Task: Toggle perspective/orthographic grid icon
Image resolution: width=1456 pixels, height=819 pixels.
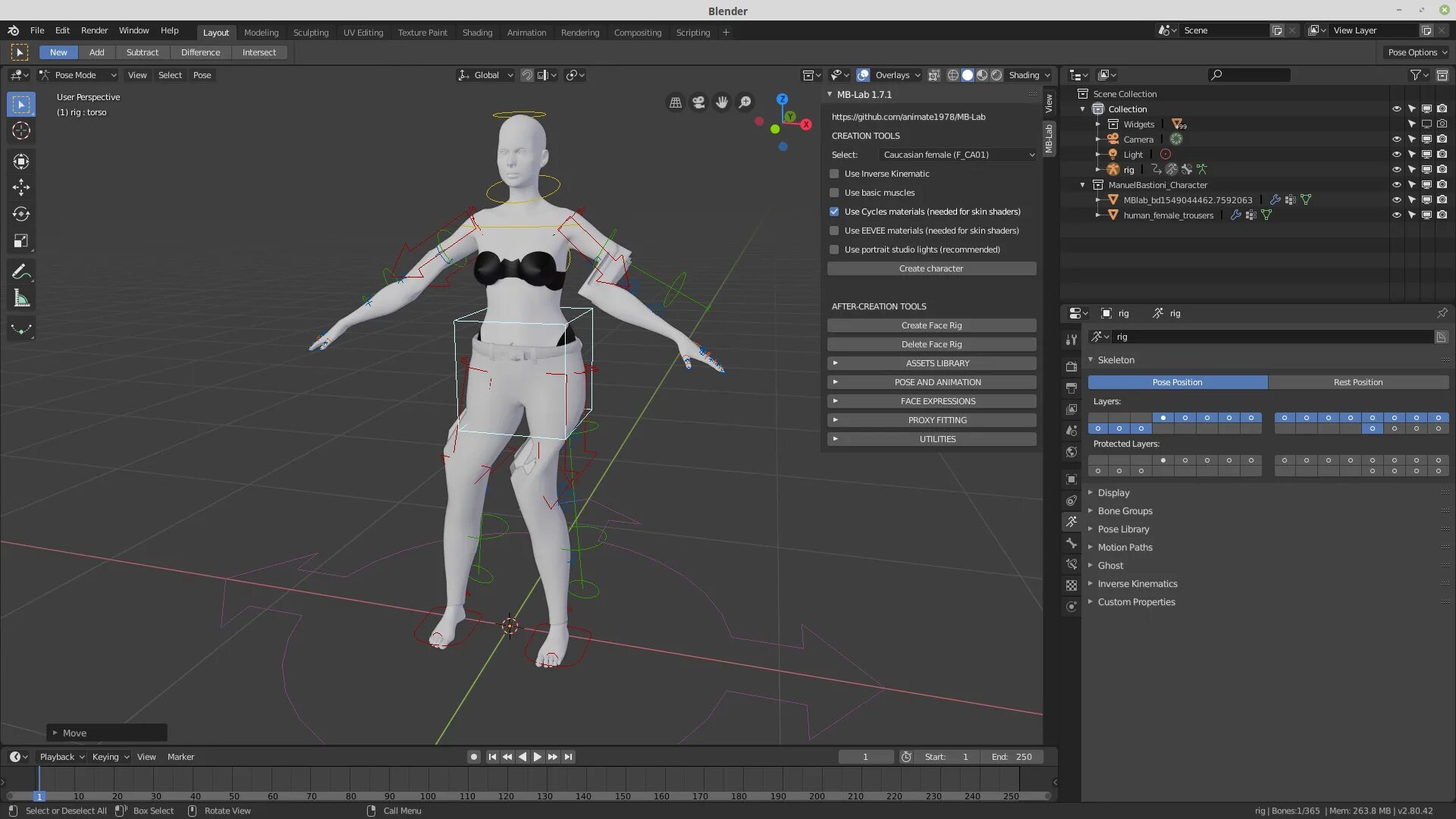Action: tap(675, 102)
